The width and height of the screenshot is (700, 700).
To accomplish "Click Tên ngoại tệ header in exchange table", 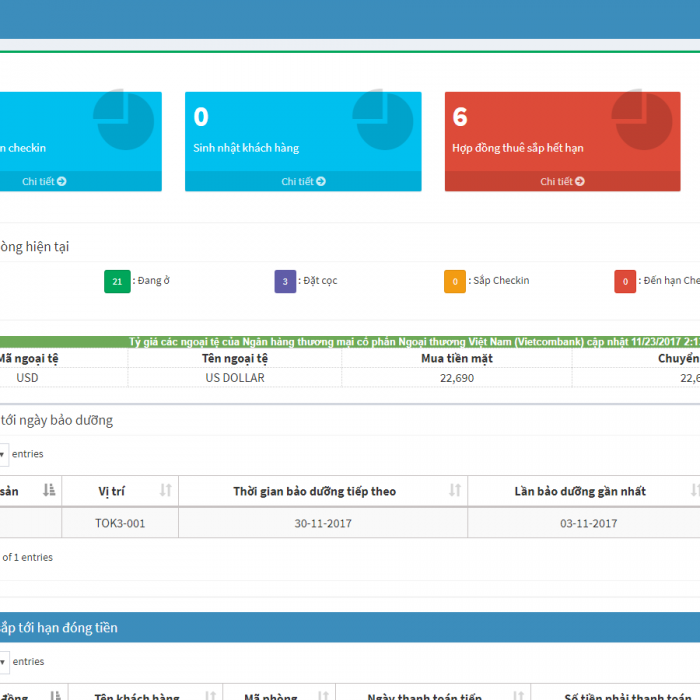I will (x=235, y=358).
